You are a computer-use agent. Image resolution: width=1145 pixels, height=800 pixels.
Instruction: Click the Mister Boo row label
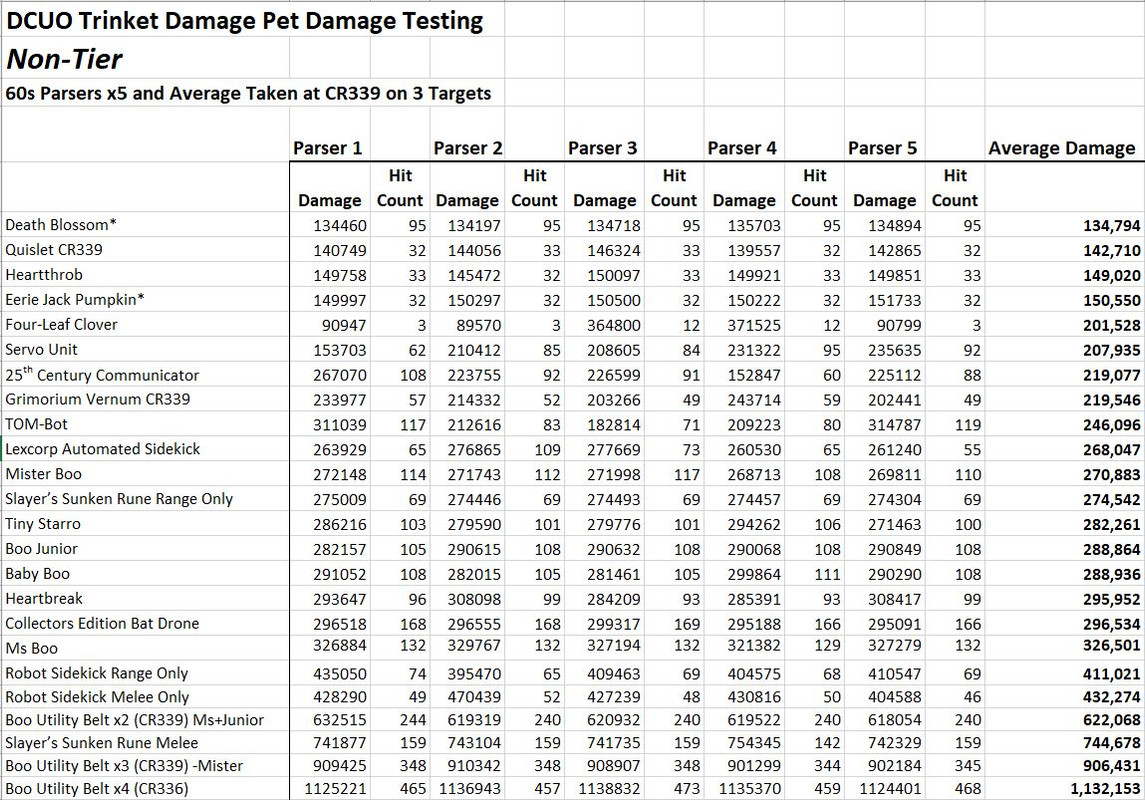43,474
